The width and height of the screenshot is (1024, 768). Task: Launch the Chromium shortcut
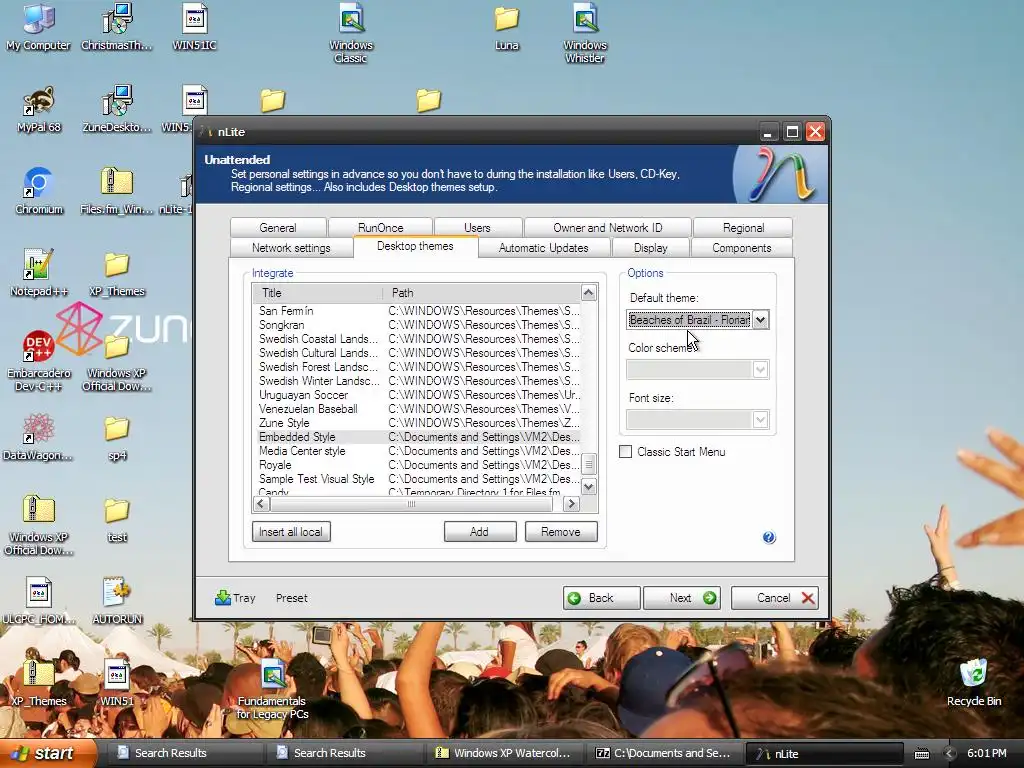point(39,191)
